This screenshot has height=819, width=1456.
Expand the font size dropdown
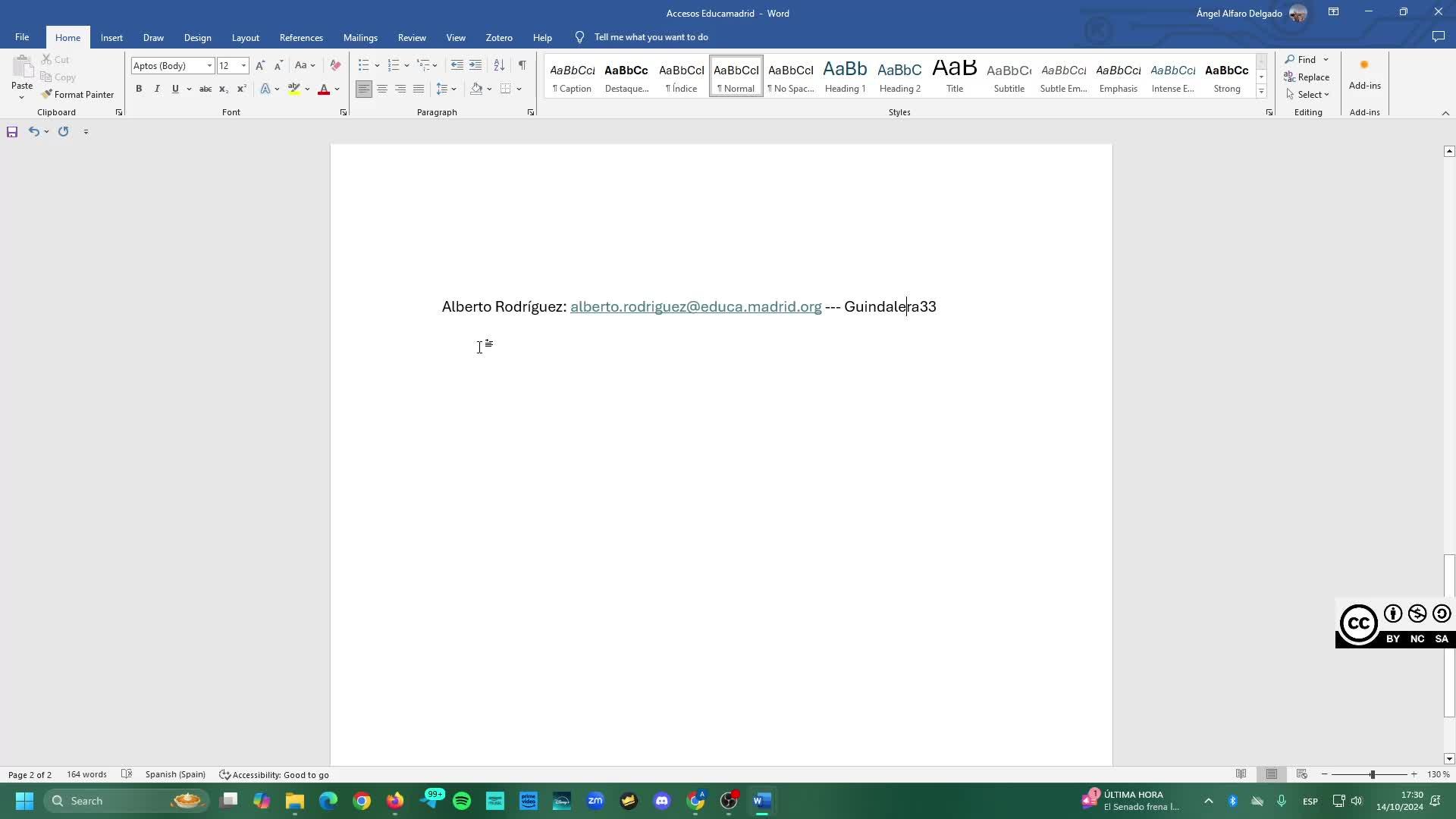point(243,66)
